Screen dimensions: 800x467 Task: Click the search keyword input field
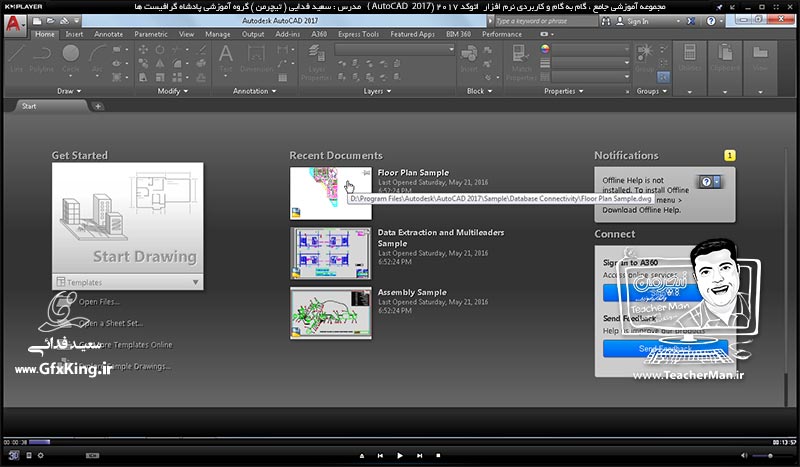tap(546, 21)
